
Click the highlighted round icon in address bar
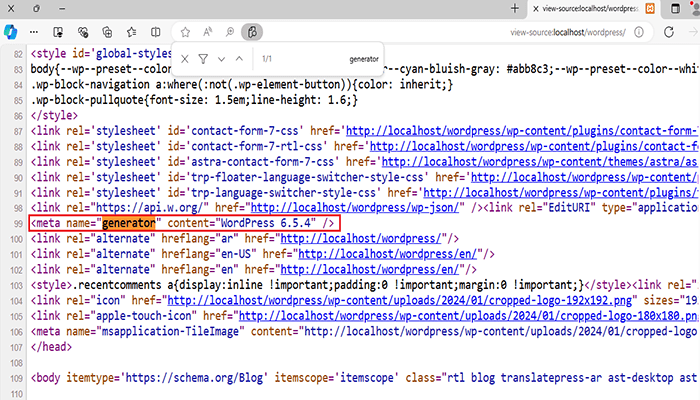click(x=252, y=32)
